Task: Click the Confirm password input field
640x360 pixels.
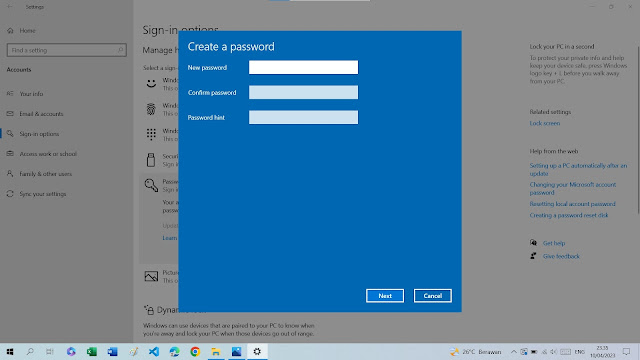Action: pos(303,92)
